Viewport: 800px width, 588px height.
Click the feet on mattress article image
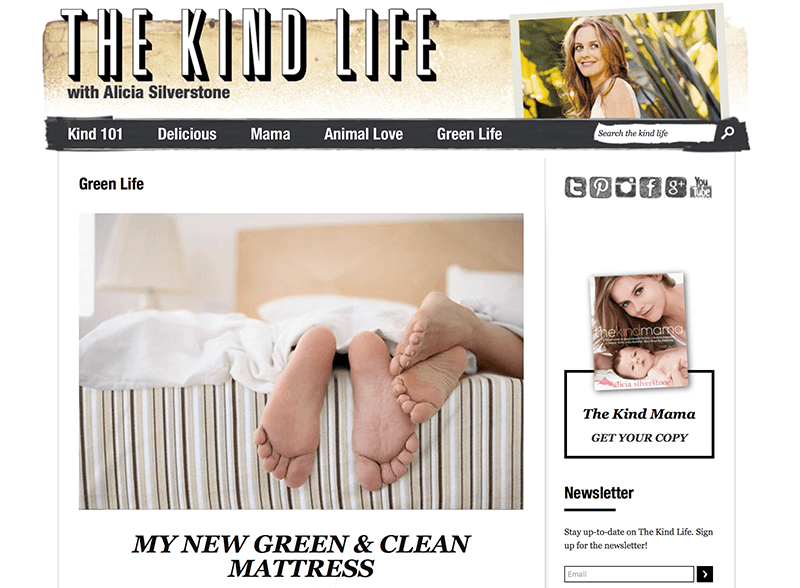(301, 361)
